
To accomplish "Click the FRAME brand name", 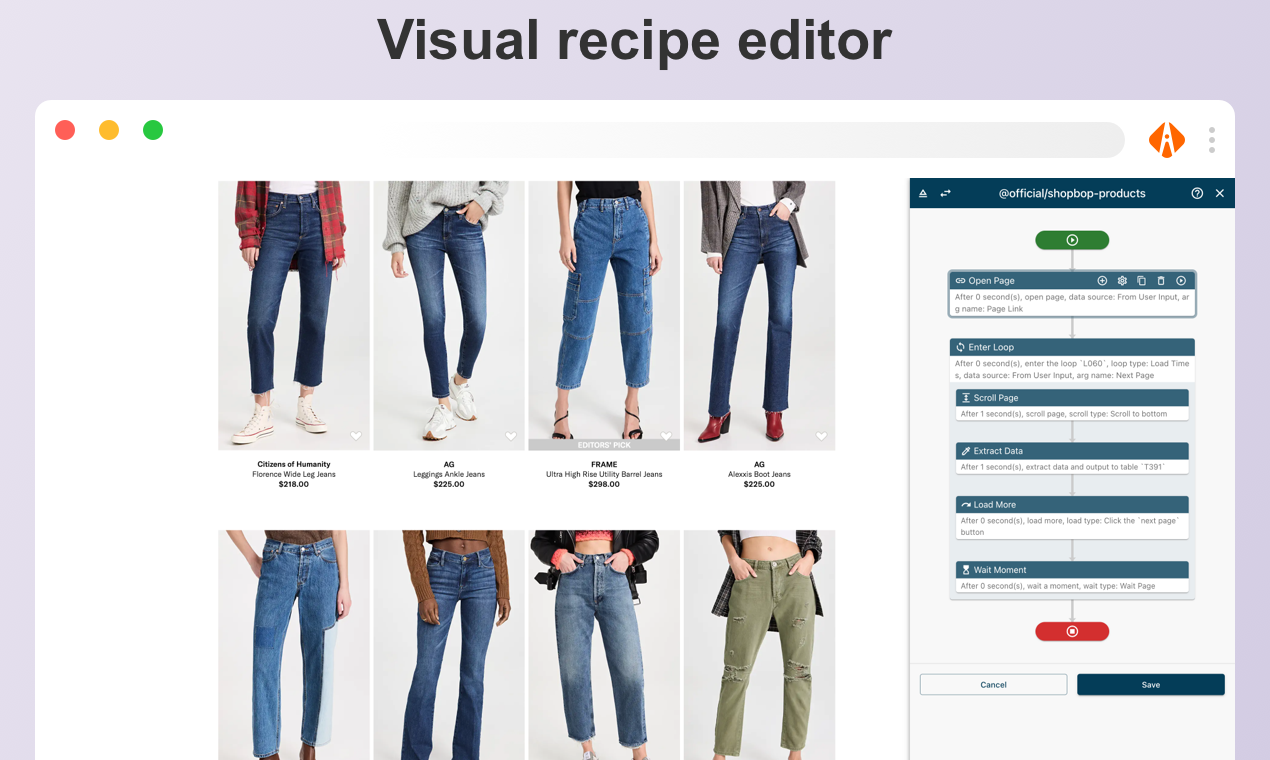I will point(604,464).
